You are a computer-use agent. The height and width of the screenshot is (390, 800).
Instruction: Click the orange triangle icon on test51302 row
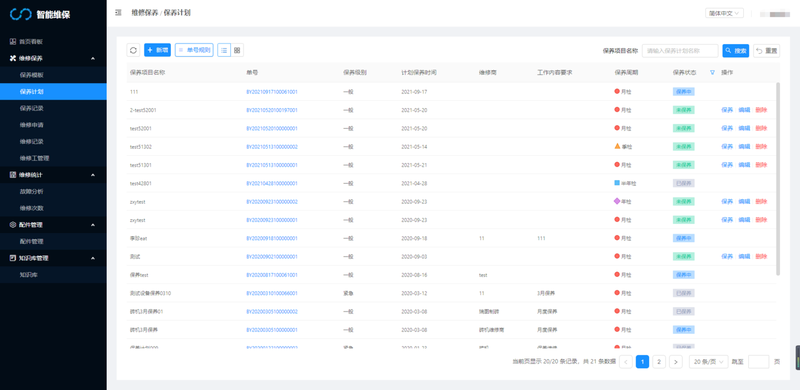pos(617,146)
